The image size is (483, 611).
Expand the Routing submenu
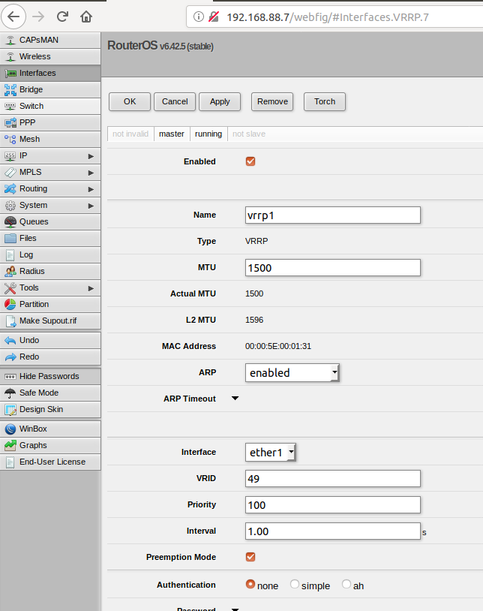click(x=91, y=189)
